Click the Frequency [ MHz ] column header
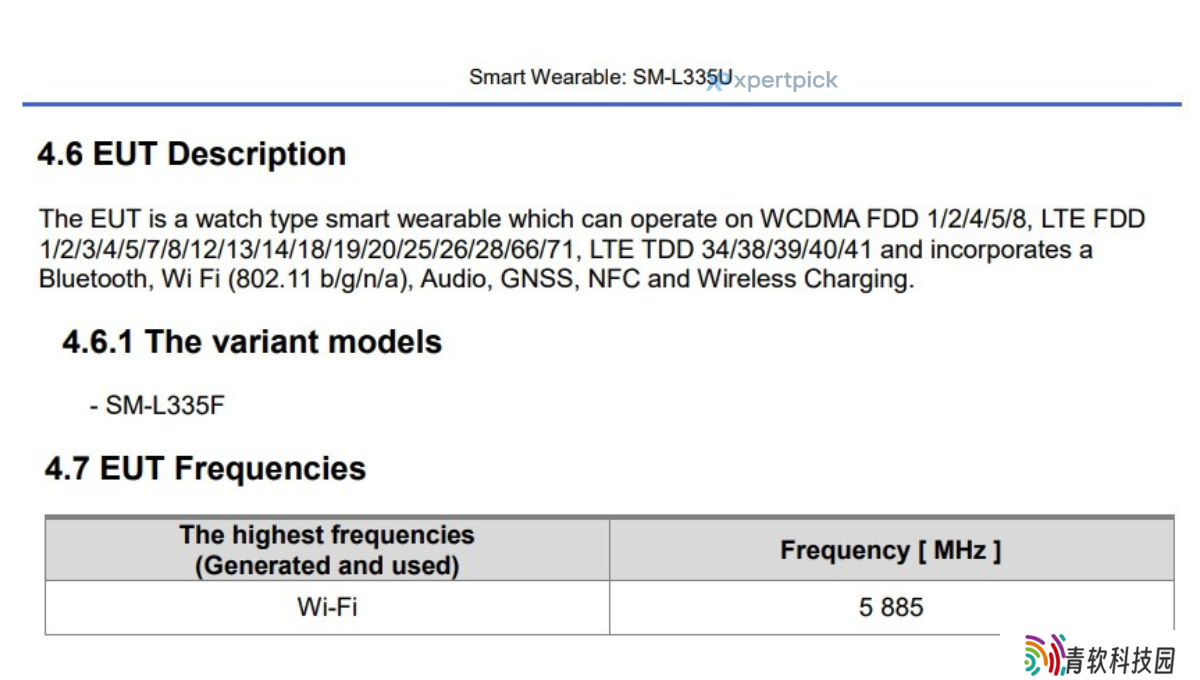This screenshot has width=1200, height=680. (x=891, y=550)
